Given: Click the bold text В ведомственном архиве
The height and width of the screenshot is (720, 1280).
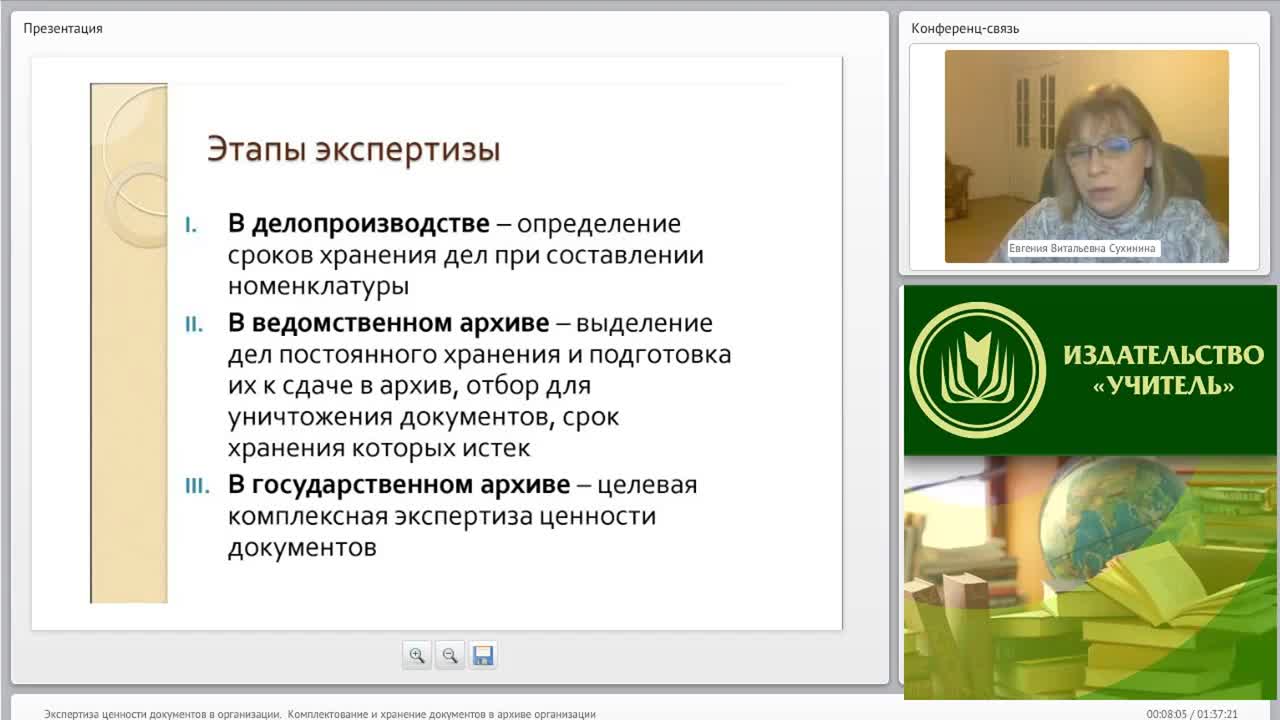Looking at the screenshot, I should click(388, 323).
